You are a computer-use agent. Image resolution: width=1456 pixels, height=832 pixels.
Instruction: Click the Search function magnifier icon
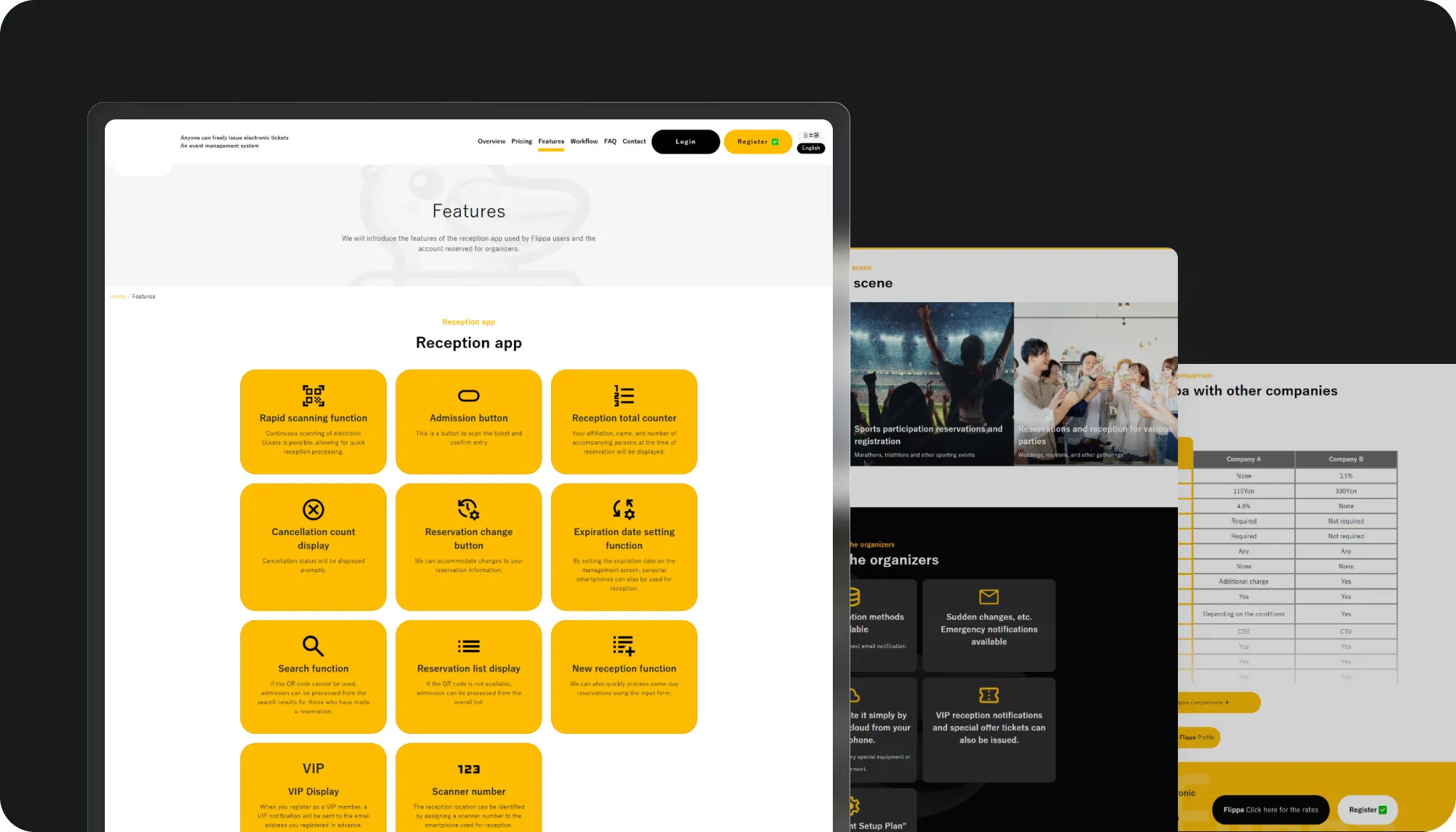pos(313,646)
